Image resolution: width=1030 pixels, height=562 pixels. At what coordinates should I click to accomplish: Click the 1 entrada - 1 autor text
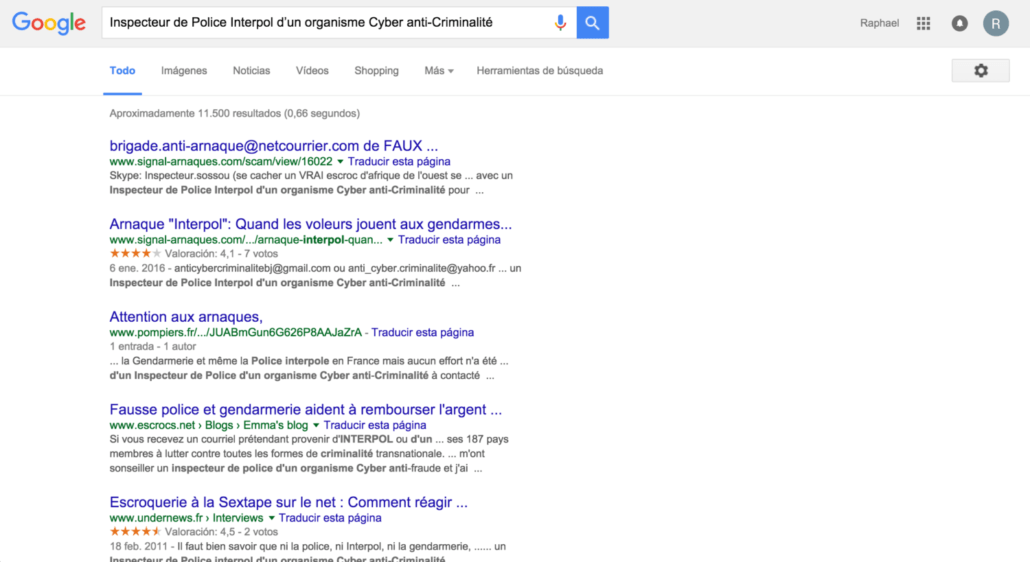(152, 347)
